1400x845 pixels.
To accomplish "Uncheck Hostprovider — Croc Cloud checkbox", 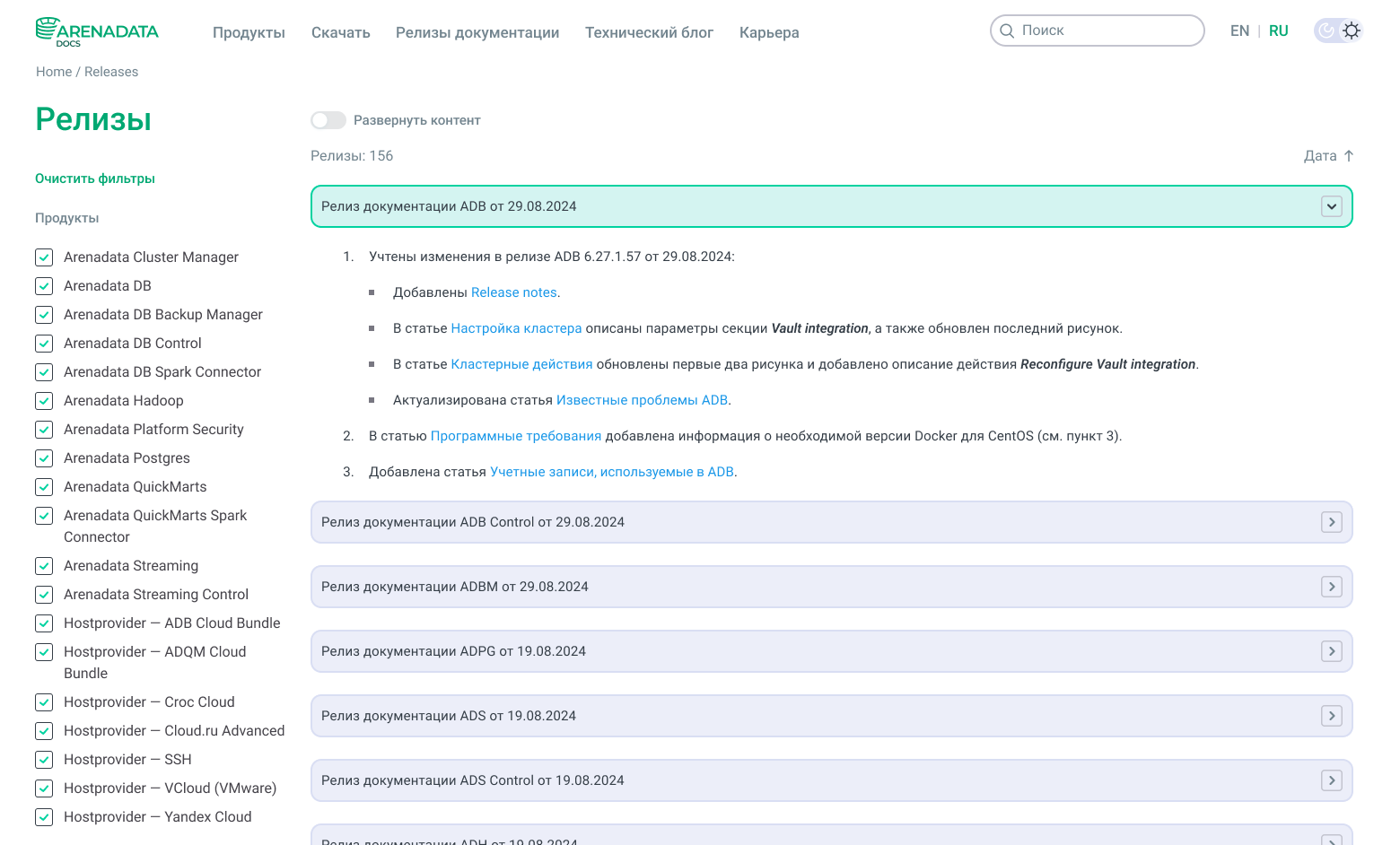I will tap(44, 702).
